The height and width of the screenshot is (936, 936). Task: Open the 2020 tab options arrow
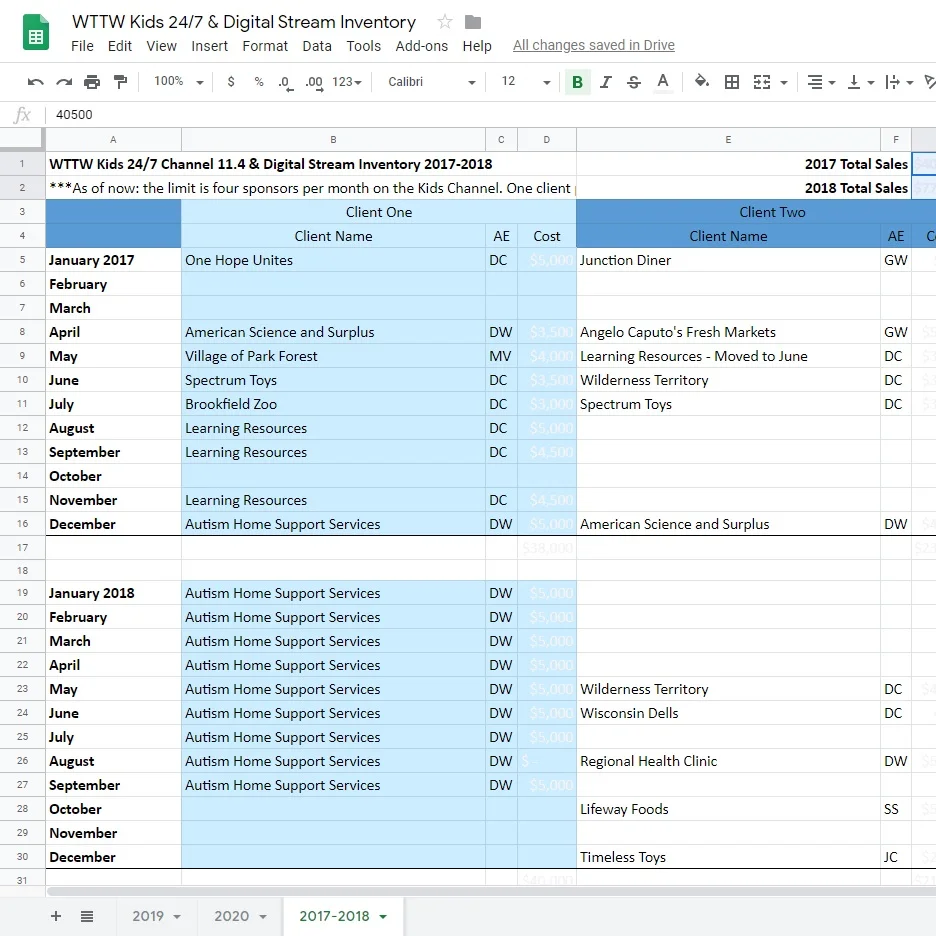pos(263,917)
